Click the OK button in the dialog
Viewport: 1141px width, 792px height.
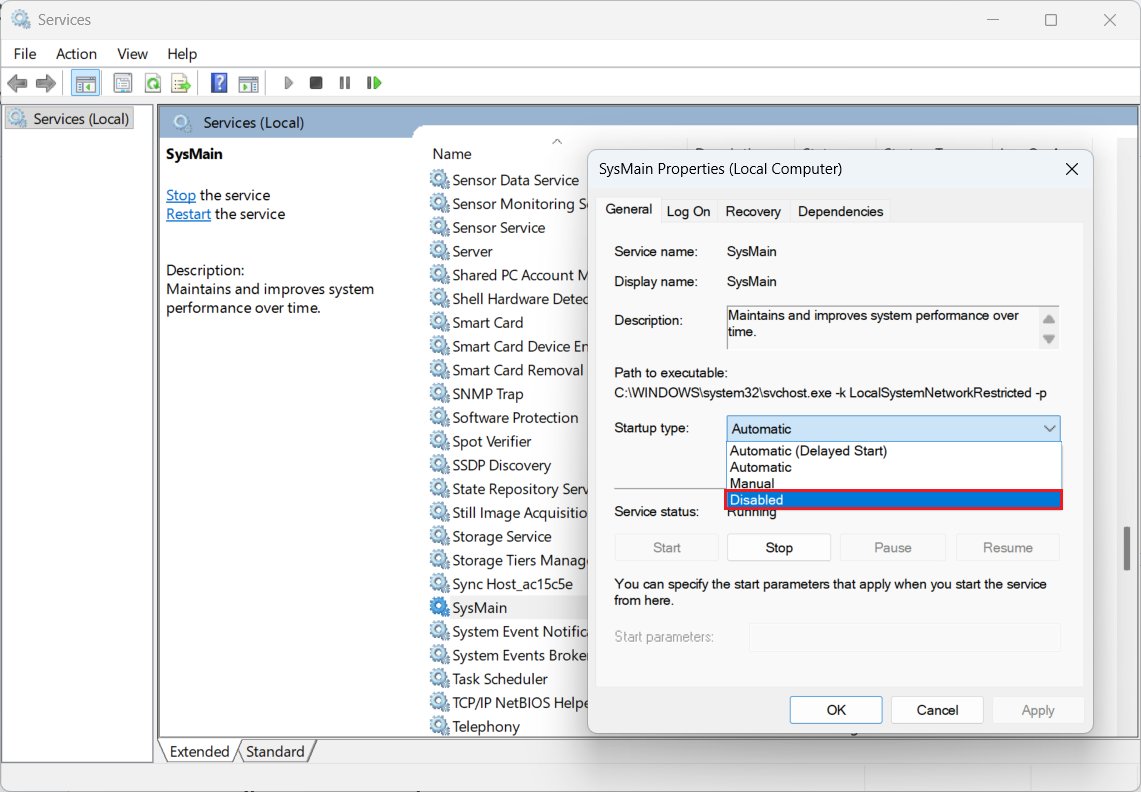(836, 710)
